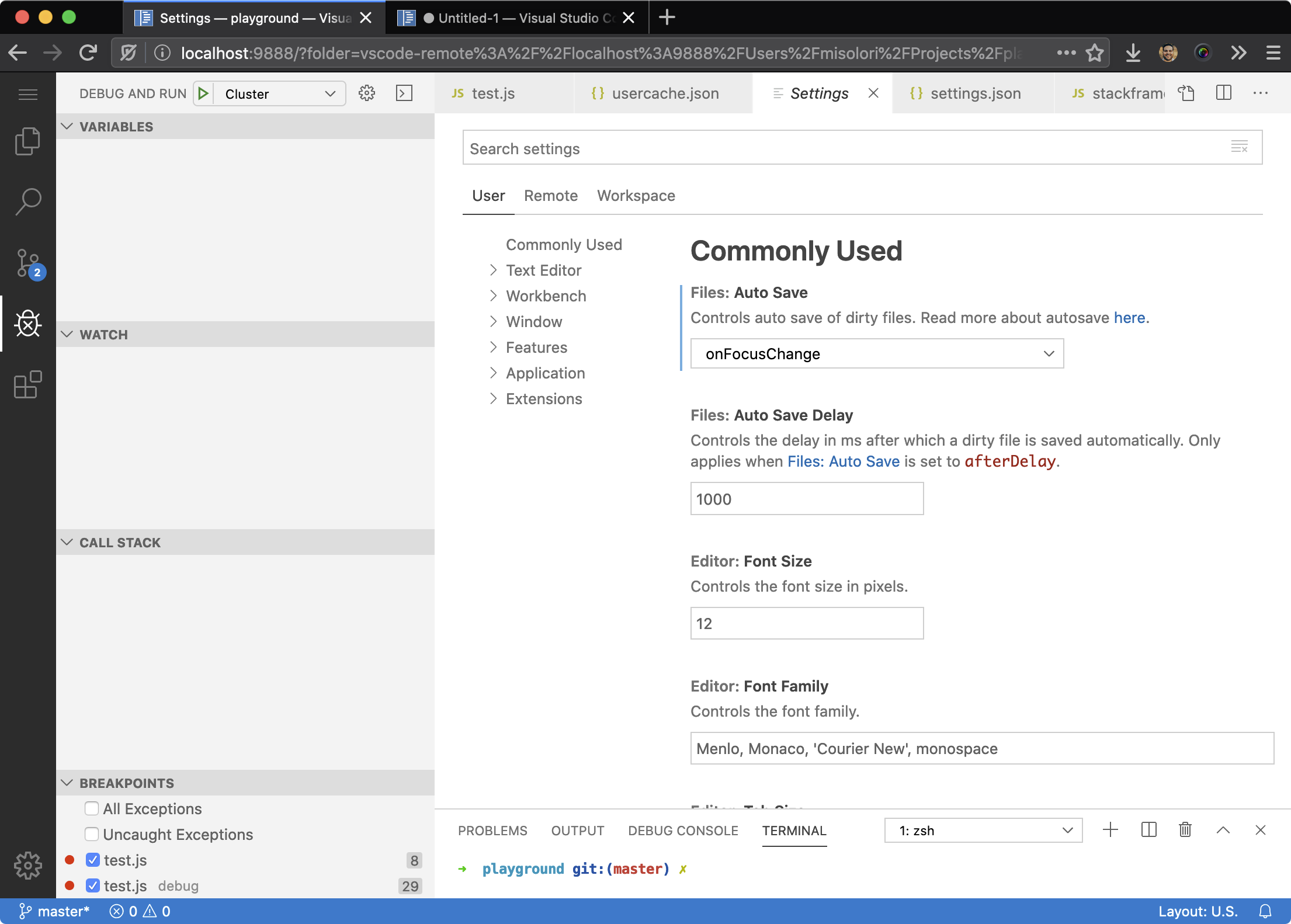This screenshot has width=1291, height=924.
Task: Click the Extensions icon in activity bar
Action: (27, 385)
